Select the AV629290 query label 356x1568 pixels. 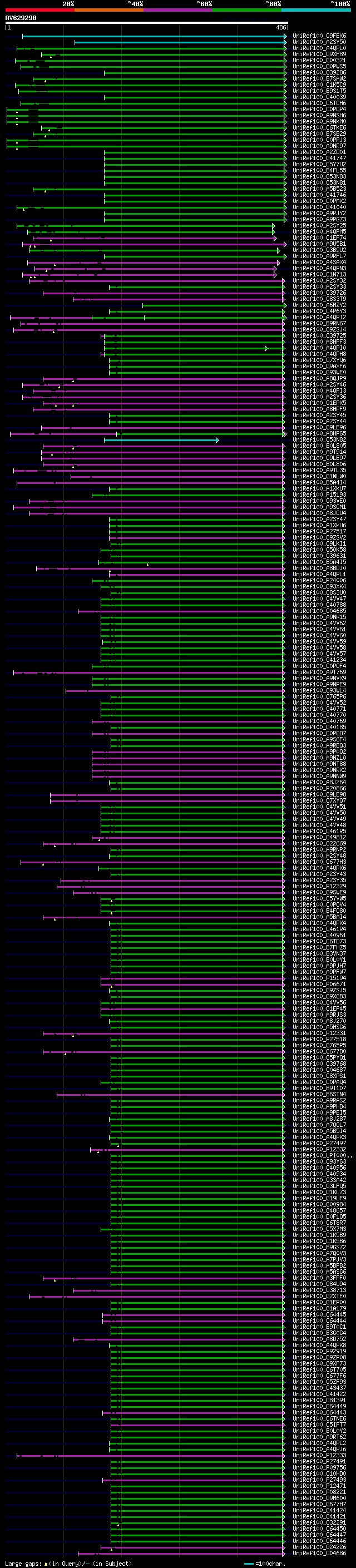[21, 18]
